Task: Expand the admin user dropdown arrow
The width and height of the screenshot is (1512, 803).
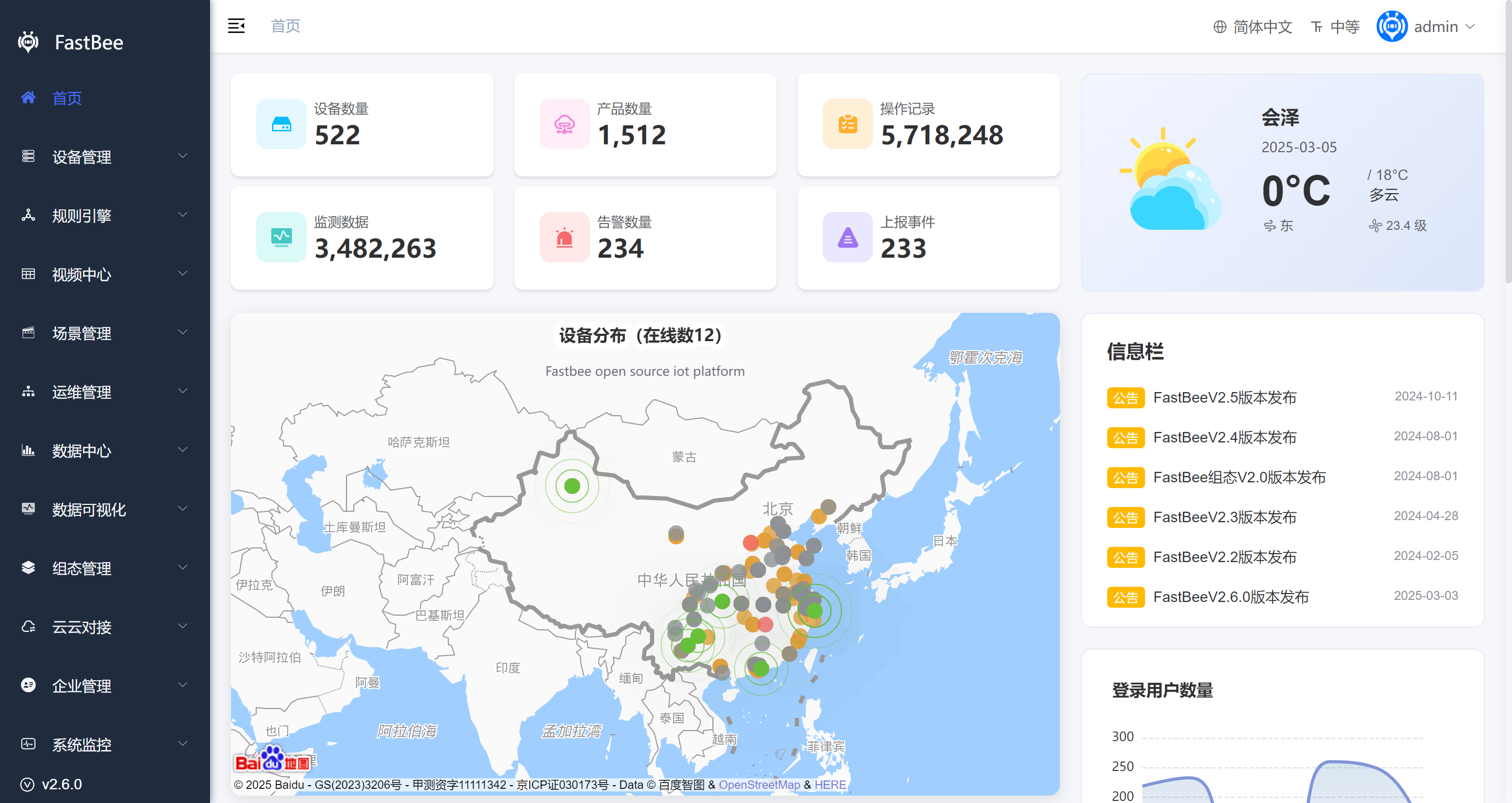Action: tap(1470, 26)
